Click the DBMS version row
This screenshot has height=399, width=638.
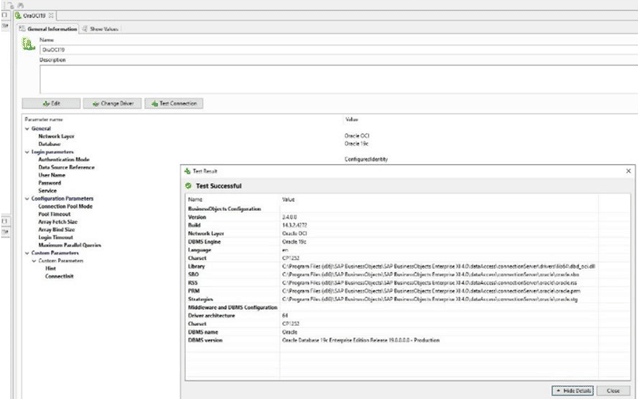point(407,340)
